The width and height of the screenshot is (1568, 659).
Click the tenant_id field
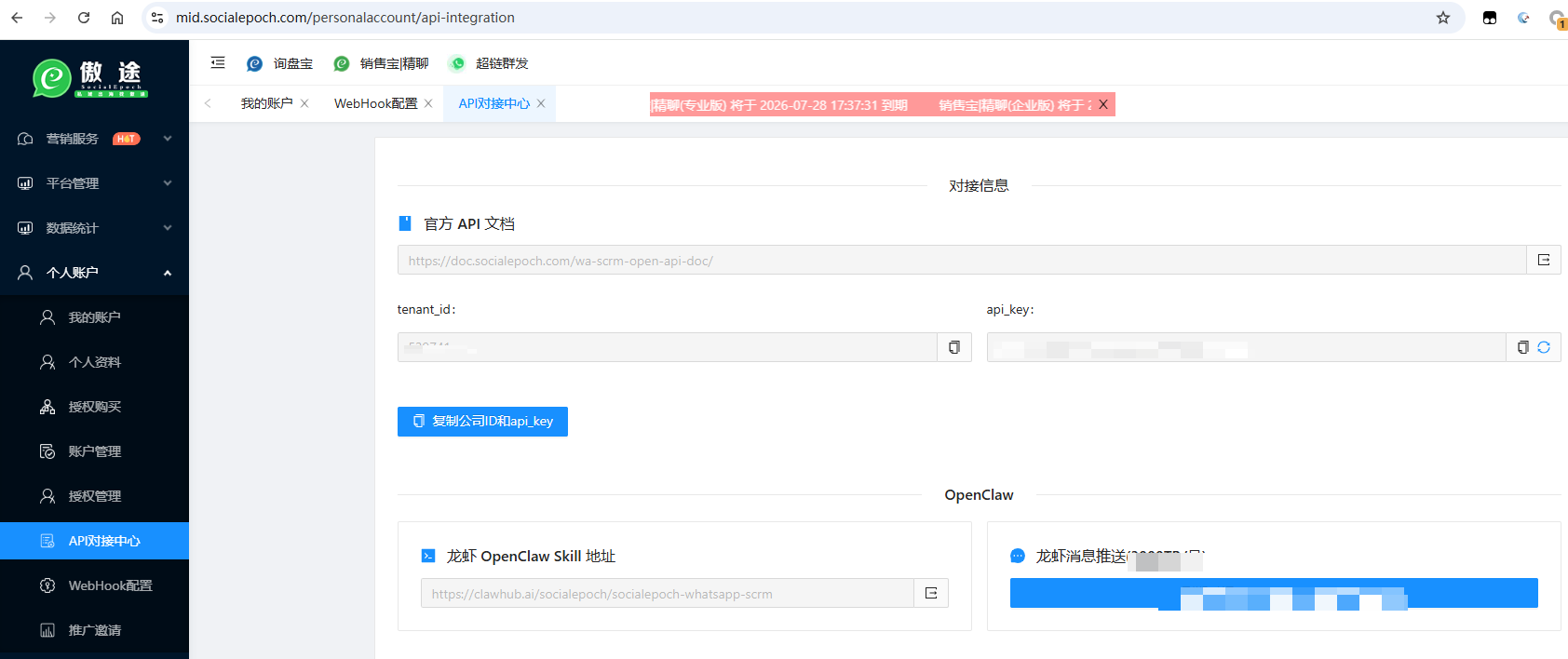(x=667, y=347)
